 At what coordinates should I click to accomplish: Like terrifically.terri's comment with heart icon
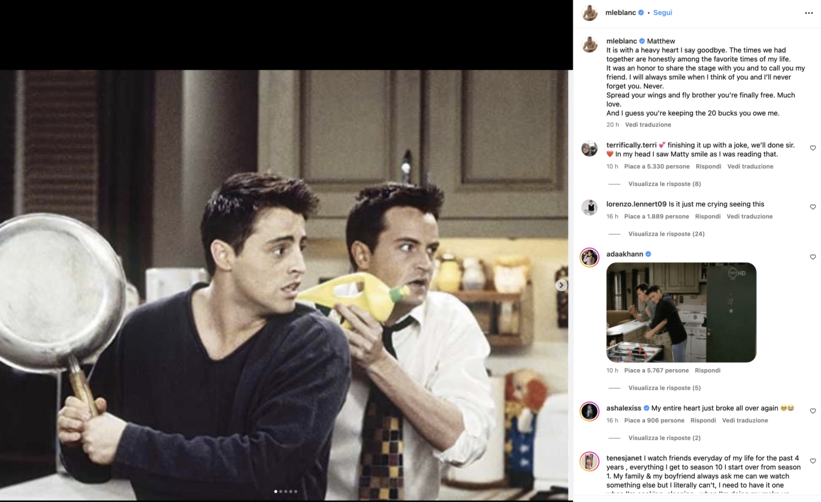[x=813, y=148]
